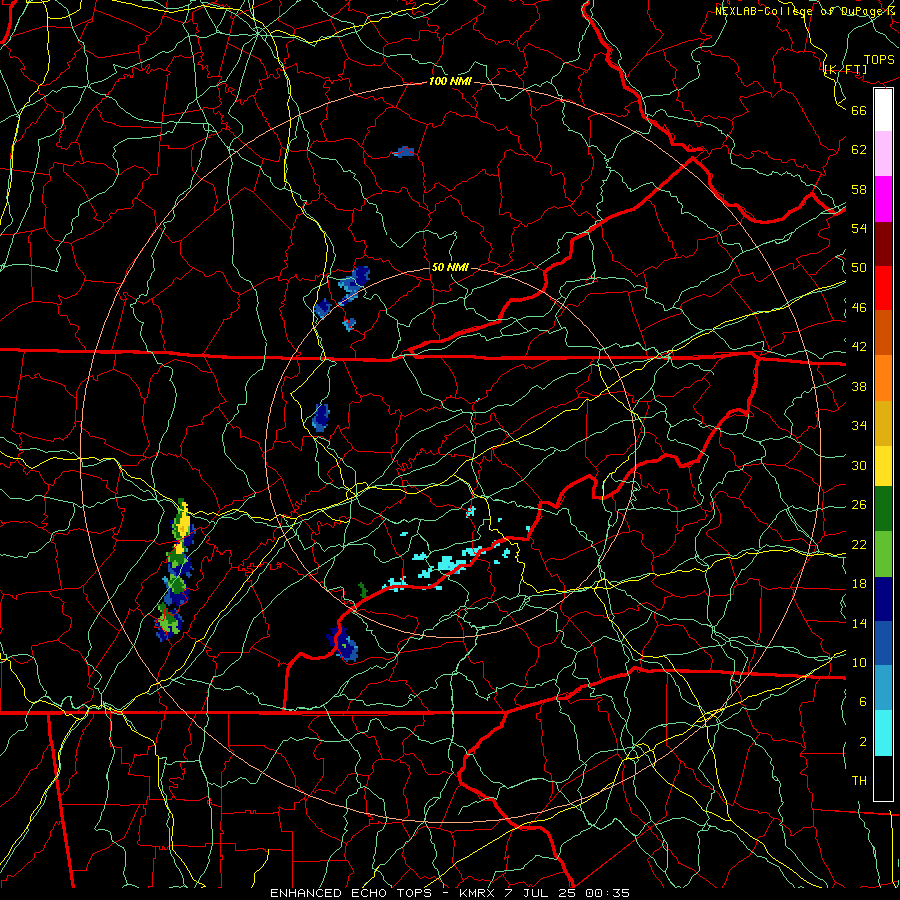Click the legend value '6'
900x900 pixels.
click(863, 701)
